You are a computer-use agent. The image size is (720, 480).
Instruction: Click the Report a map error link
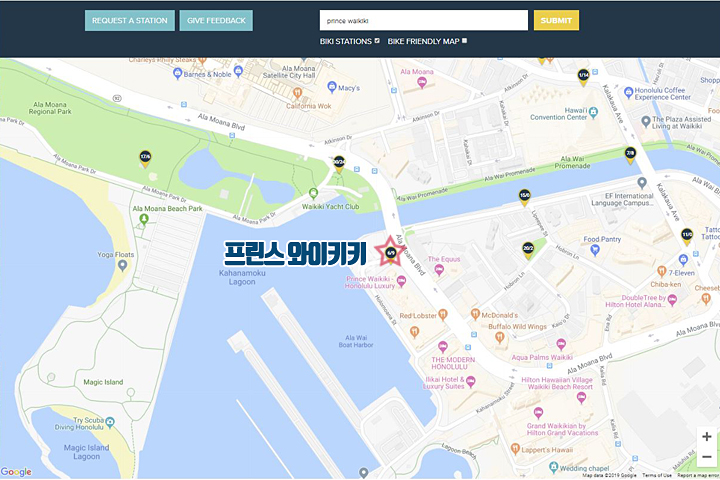[697, 475]
